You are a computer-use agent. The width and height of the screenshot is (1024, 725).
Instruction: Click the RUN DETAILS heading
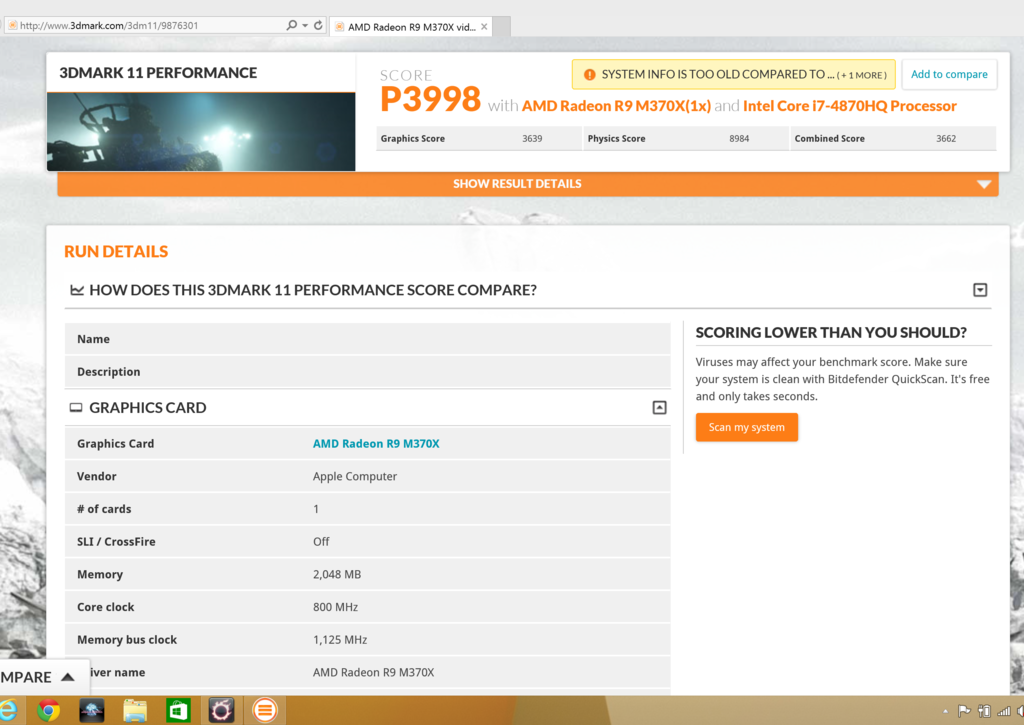116,251
